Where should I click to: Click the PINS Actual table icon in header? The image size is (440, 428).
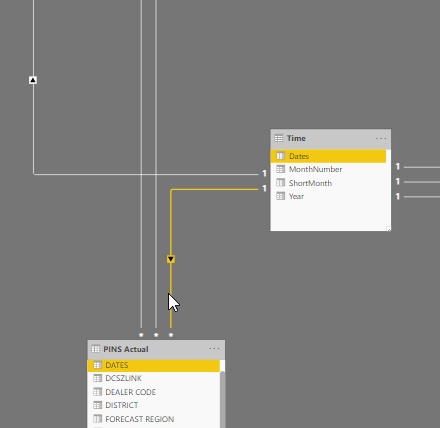point(95,349)
